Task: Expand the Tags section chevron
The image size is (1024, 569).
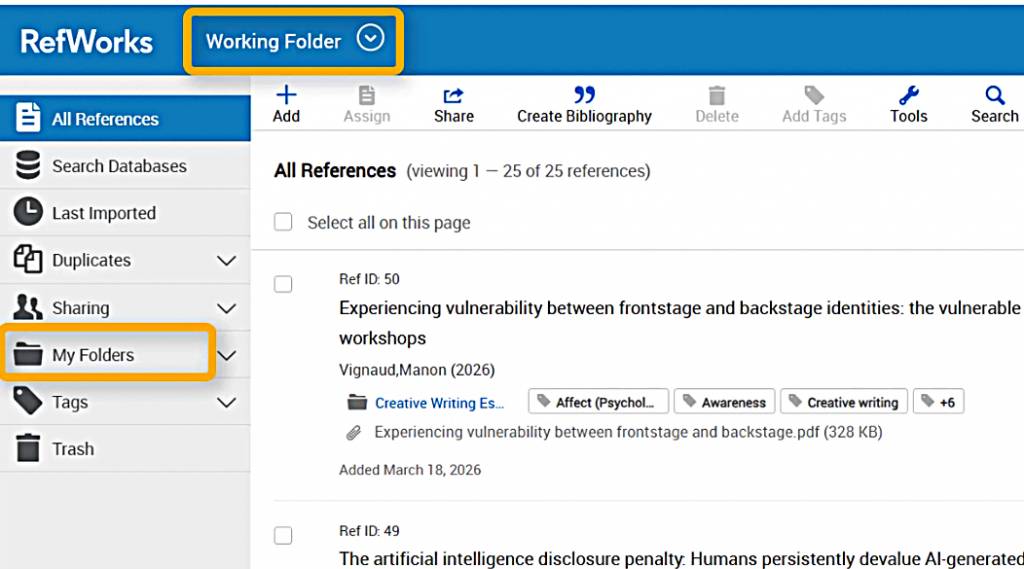Action: click(227, 402)
